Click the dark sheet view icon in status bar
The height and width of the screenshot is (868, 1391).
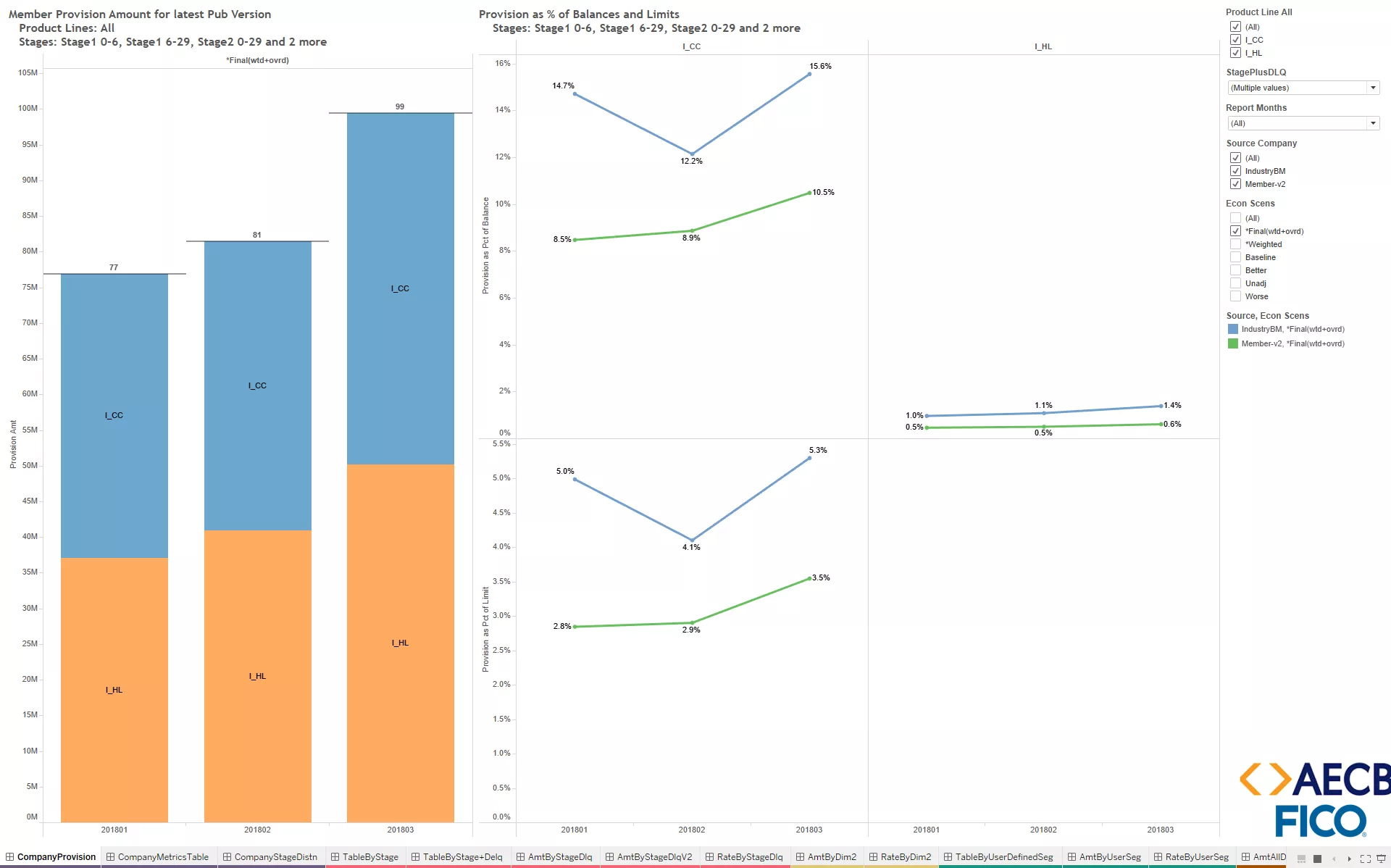coord(1317,858)
